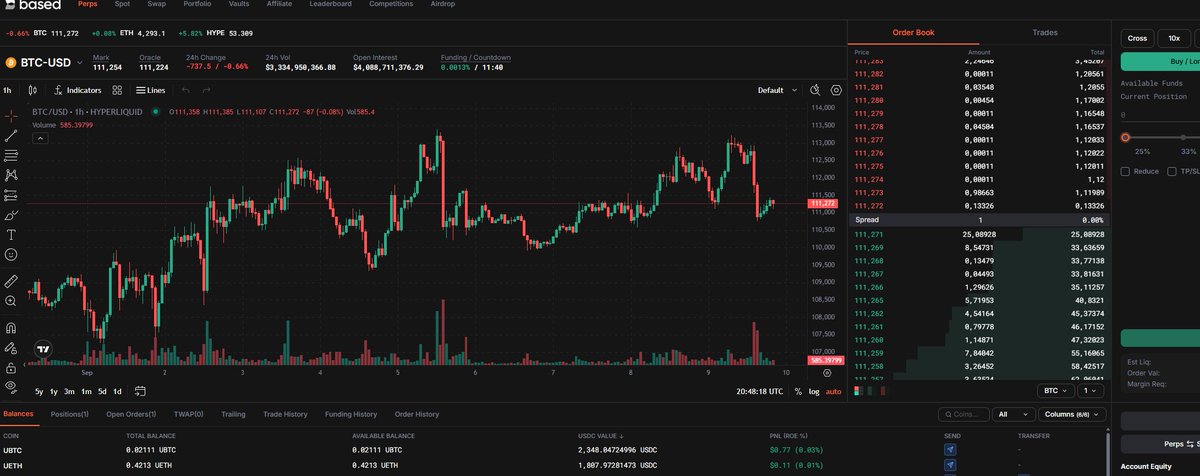
Task: Open the BTC denomination dropdown
Action: 1056,390
